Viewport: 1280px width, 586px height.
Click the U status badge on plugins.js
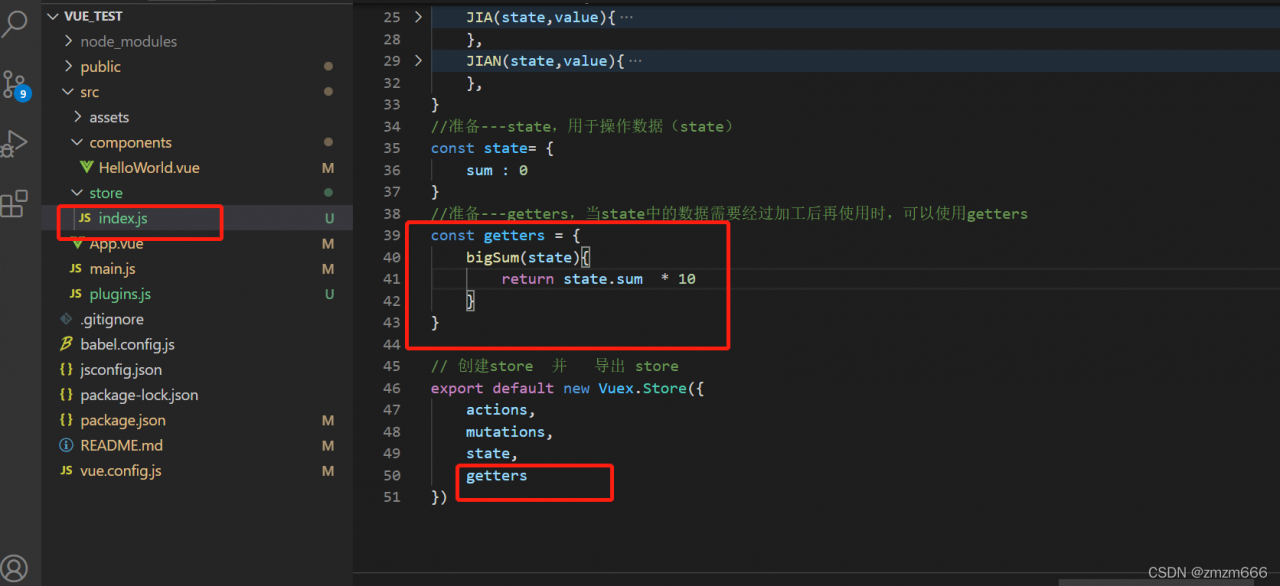[x=329, y=294]
